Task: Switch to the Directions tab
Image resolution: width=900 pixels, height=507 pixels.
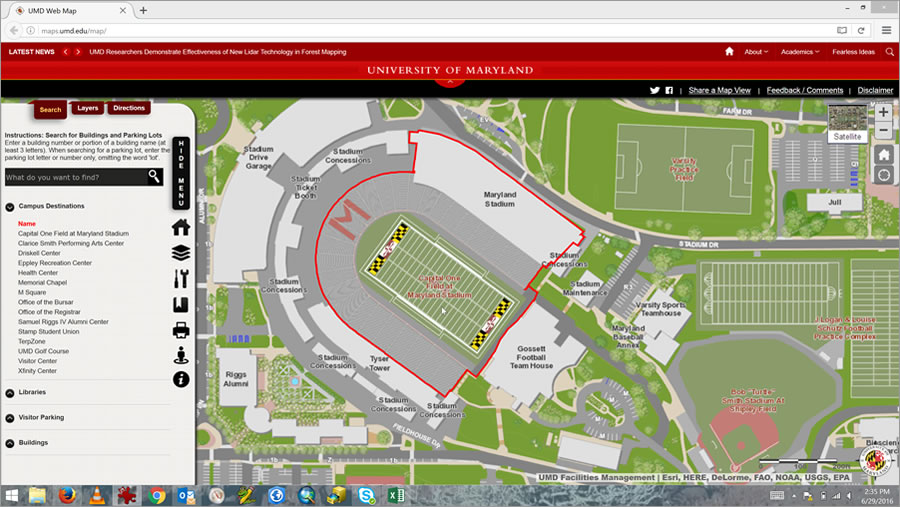Action: point(129,108)
